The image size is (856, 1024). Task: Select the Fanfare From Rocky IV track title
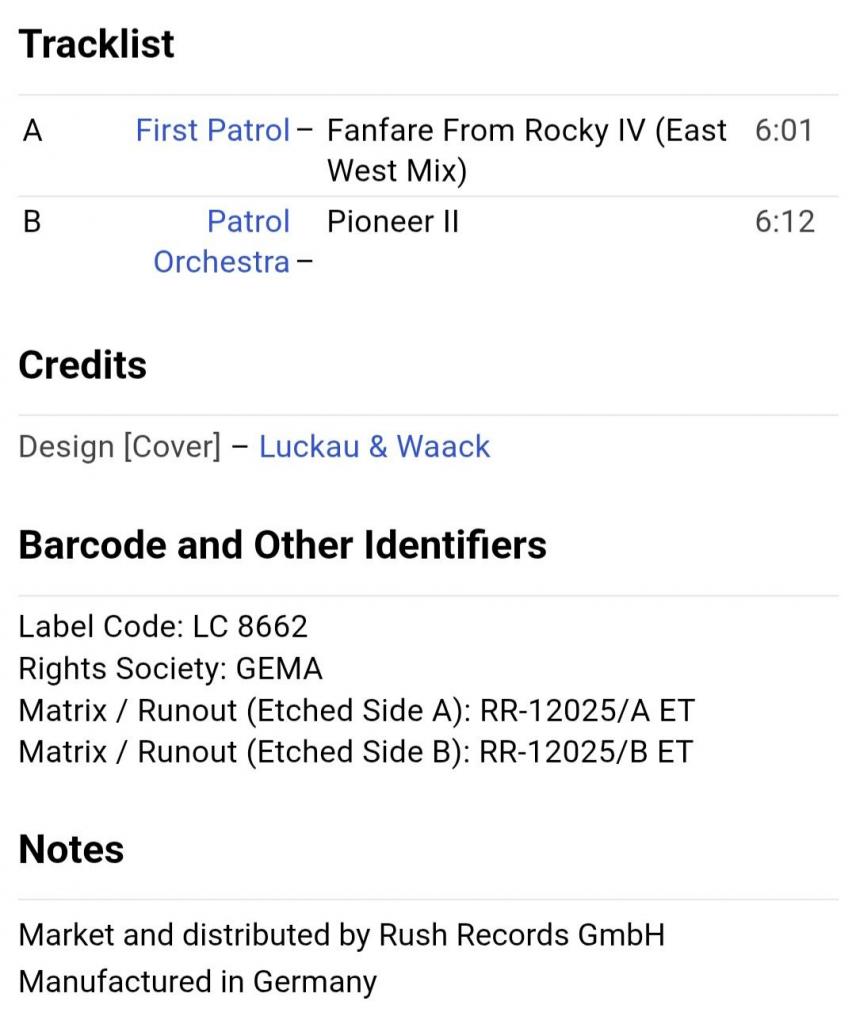(x=526, y=150)
